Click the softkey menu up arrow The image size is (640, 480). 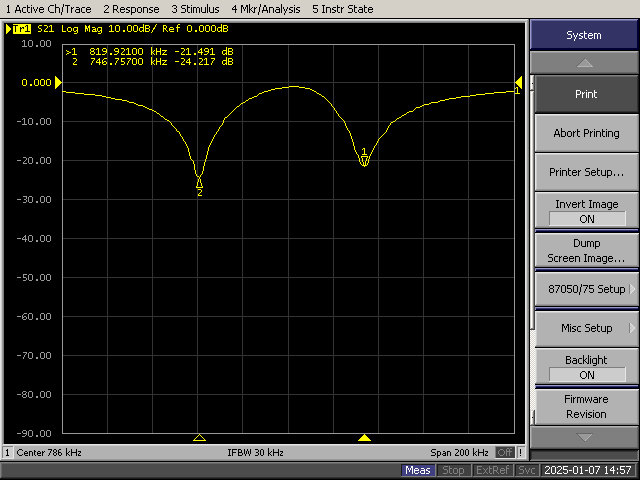point(584,63)
